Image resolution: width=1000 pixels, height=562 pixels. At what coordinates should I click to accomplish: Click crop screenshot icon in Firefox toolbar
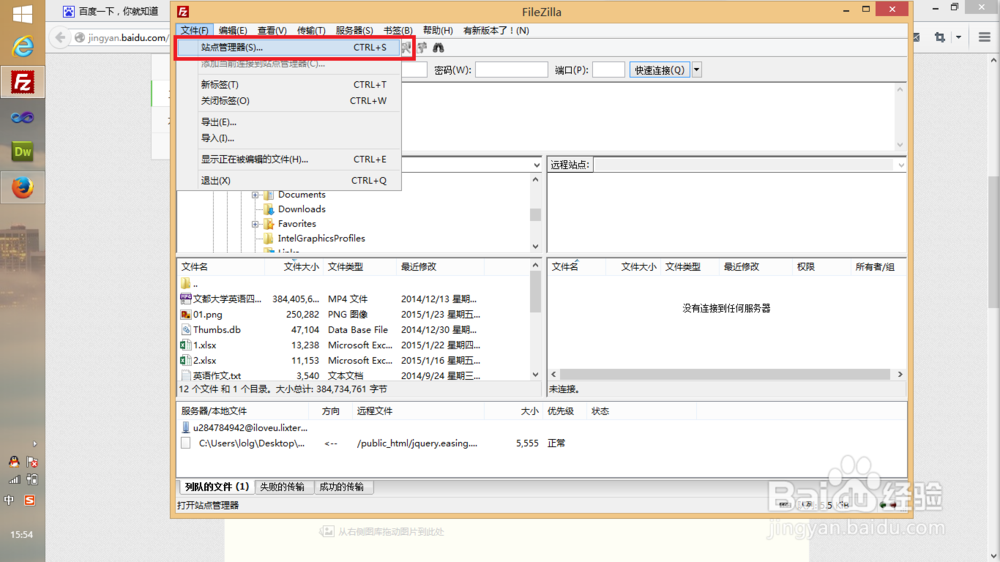click(x=939, y=38)
